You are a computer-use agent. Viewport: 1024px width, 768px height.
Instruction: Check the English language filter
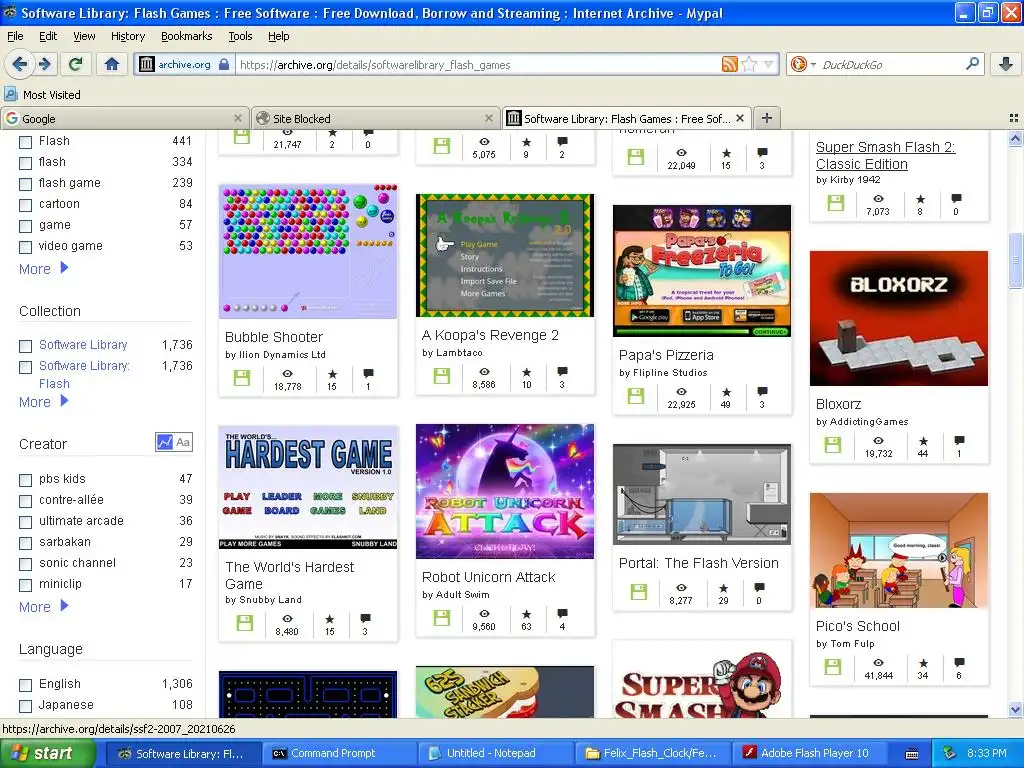(25, 685)
